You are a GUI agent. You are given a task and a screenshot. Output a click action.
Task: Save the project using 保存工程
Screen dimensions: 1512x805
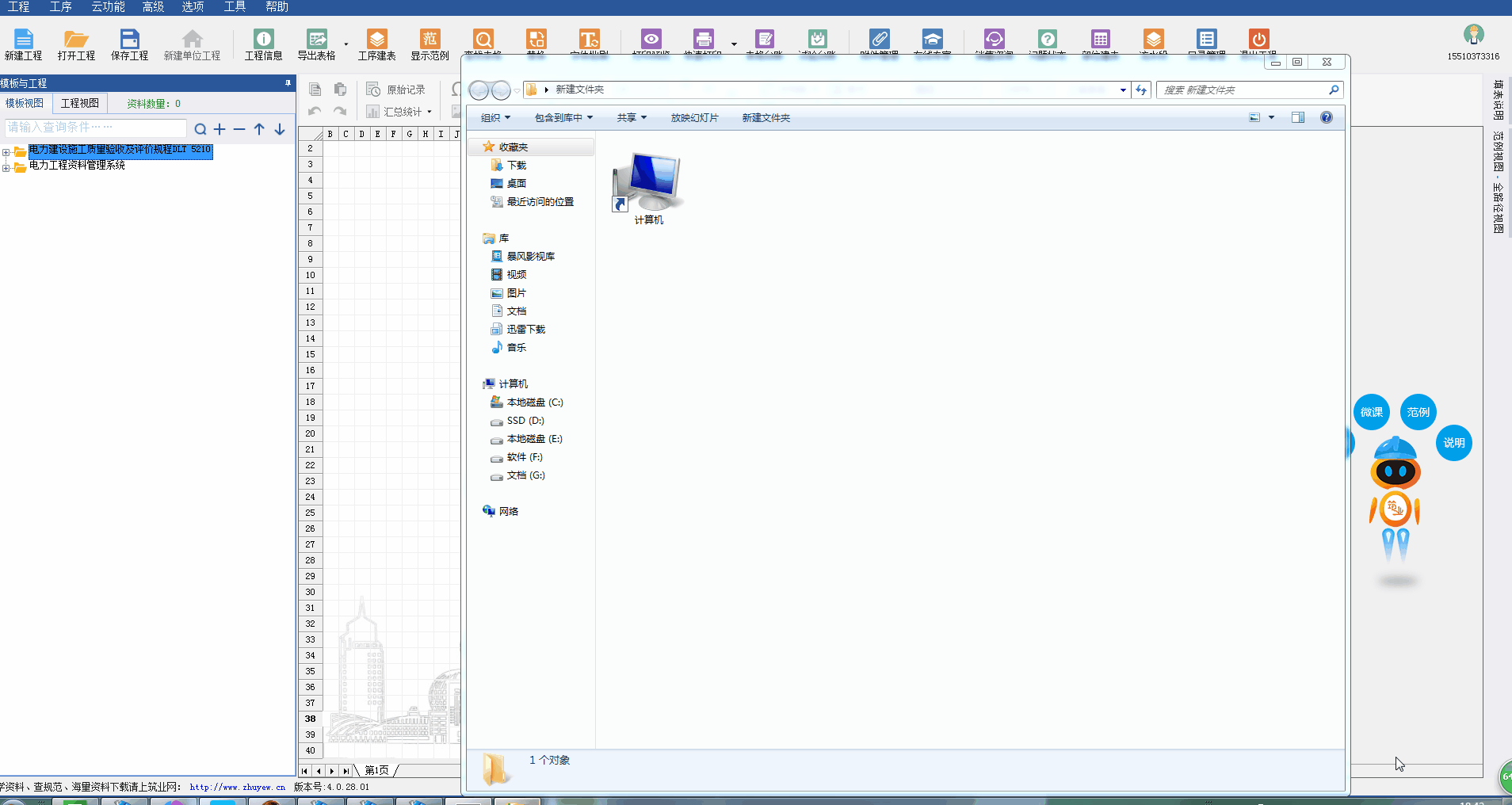tap(129, 40)
